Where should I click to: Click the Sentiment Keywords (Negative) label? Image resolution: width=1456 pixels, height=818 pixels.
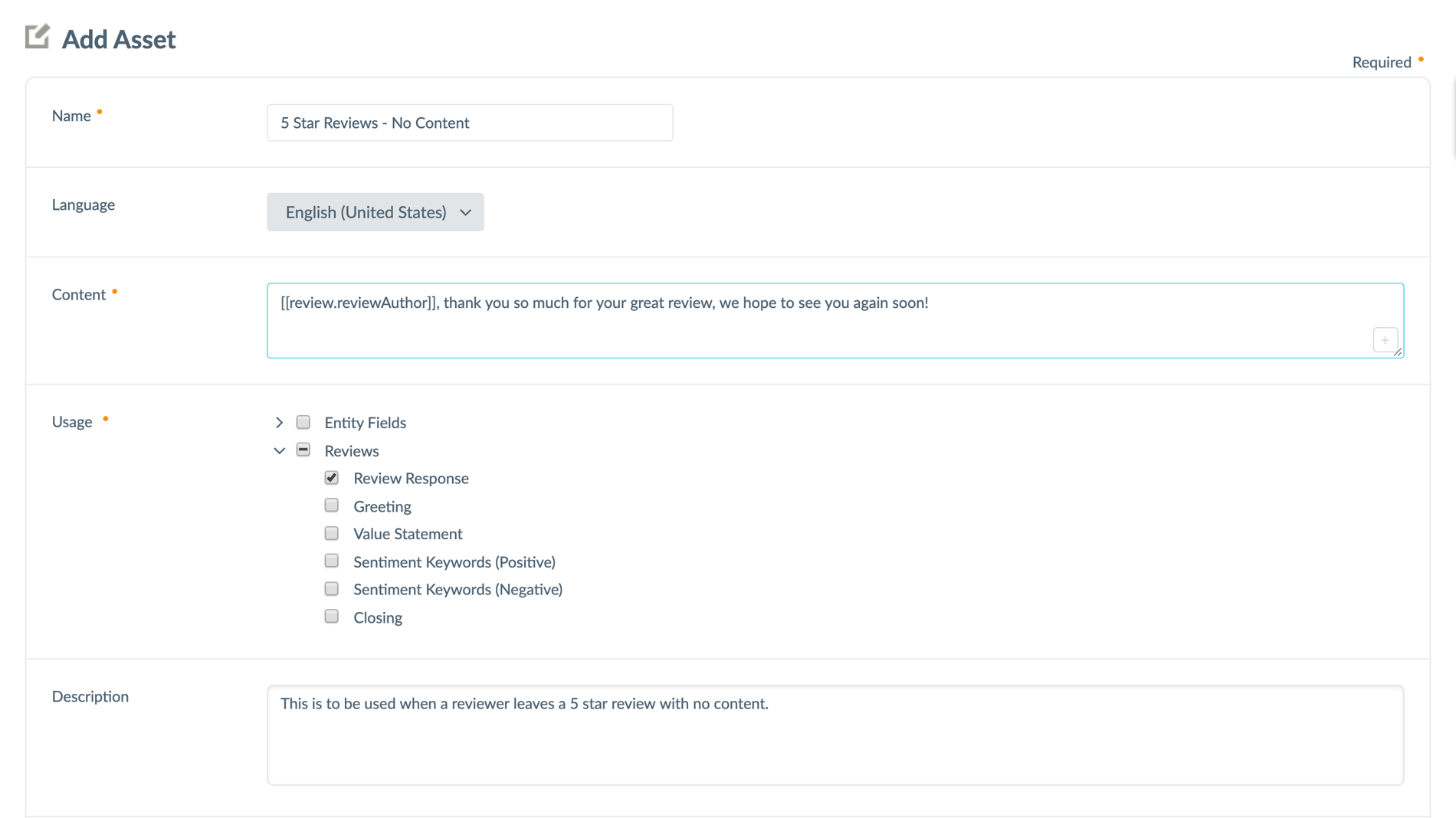tap(457, 590)
